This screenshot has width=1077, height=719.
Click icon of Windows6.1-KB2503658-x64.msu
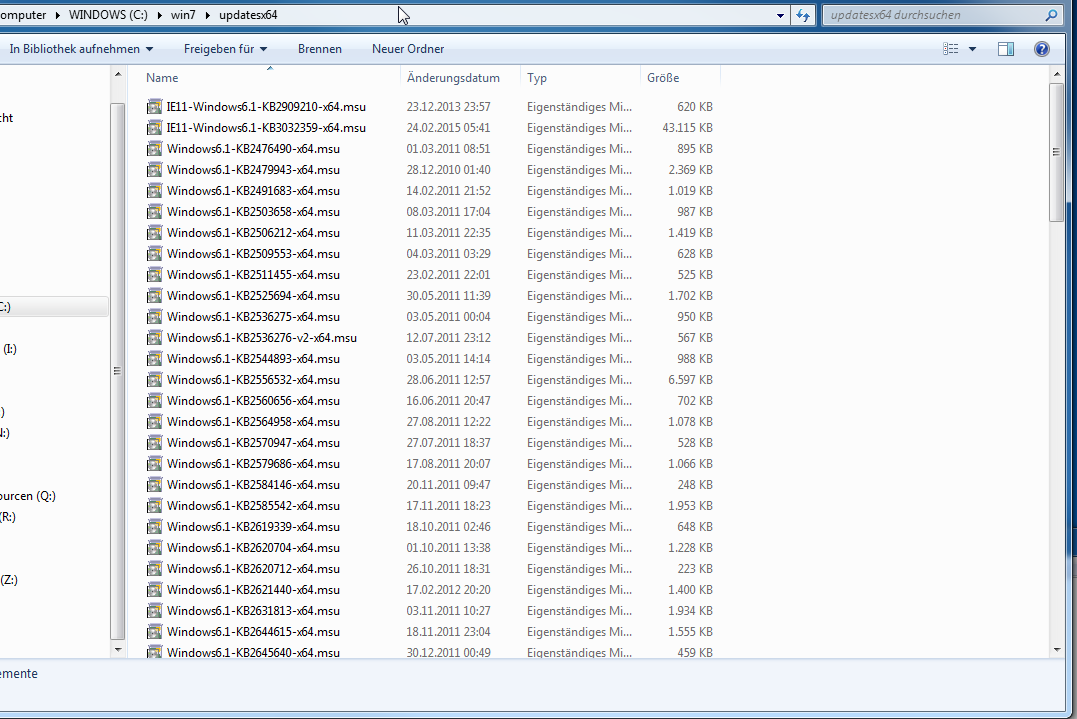click(x=155, y=212)
